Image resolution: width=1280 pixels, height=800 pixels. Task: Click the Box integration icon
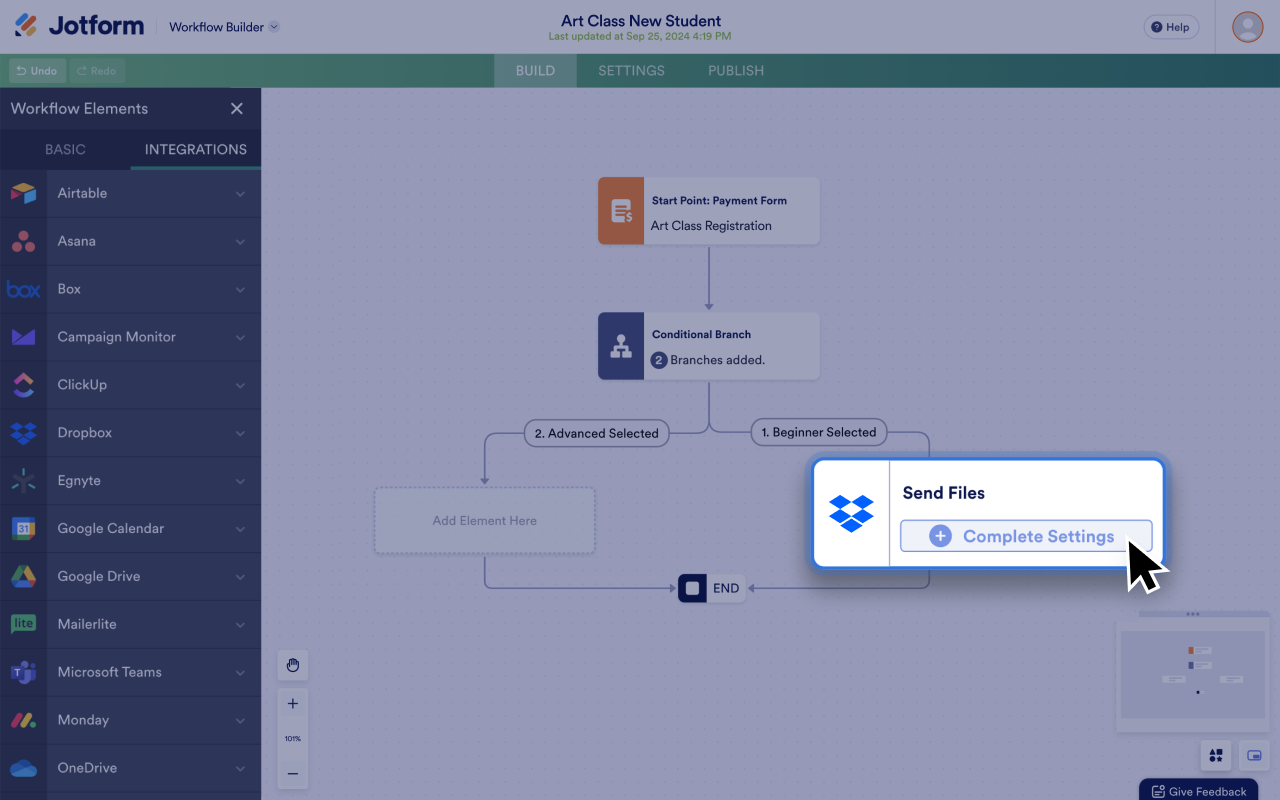(x=23, y=289)
